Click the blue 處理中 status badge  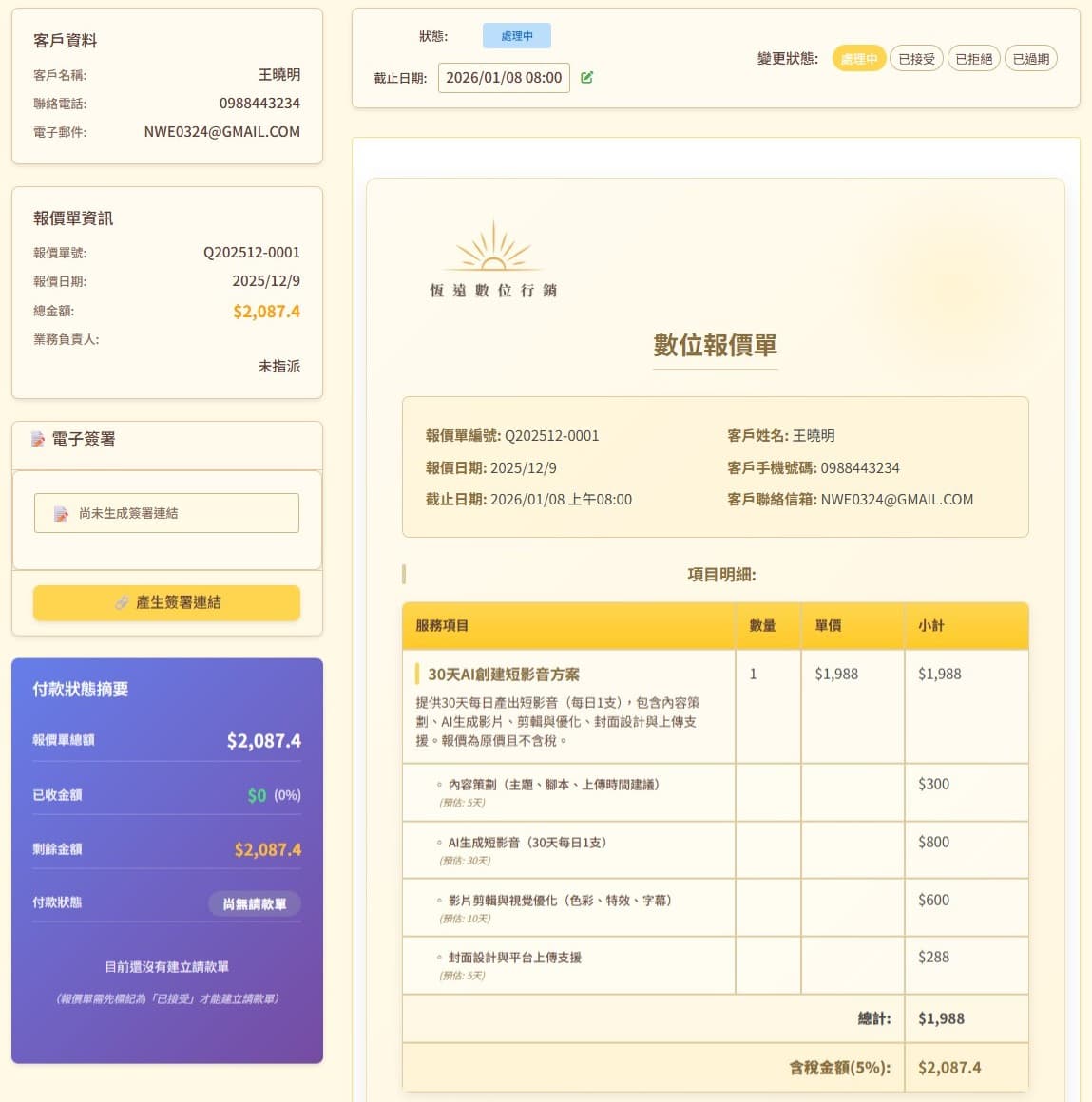coord(516,36)
